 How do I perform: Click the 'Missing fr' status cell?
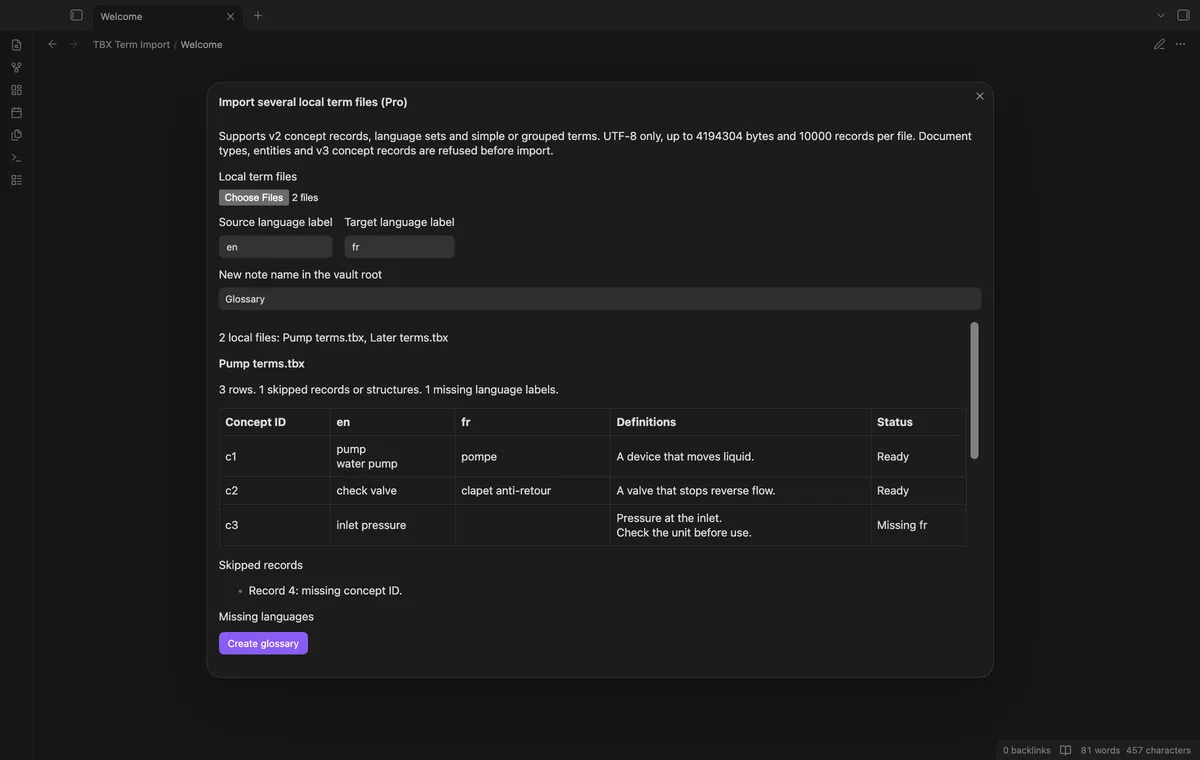918,525
